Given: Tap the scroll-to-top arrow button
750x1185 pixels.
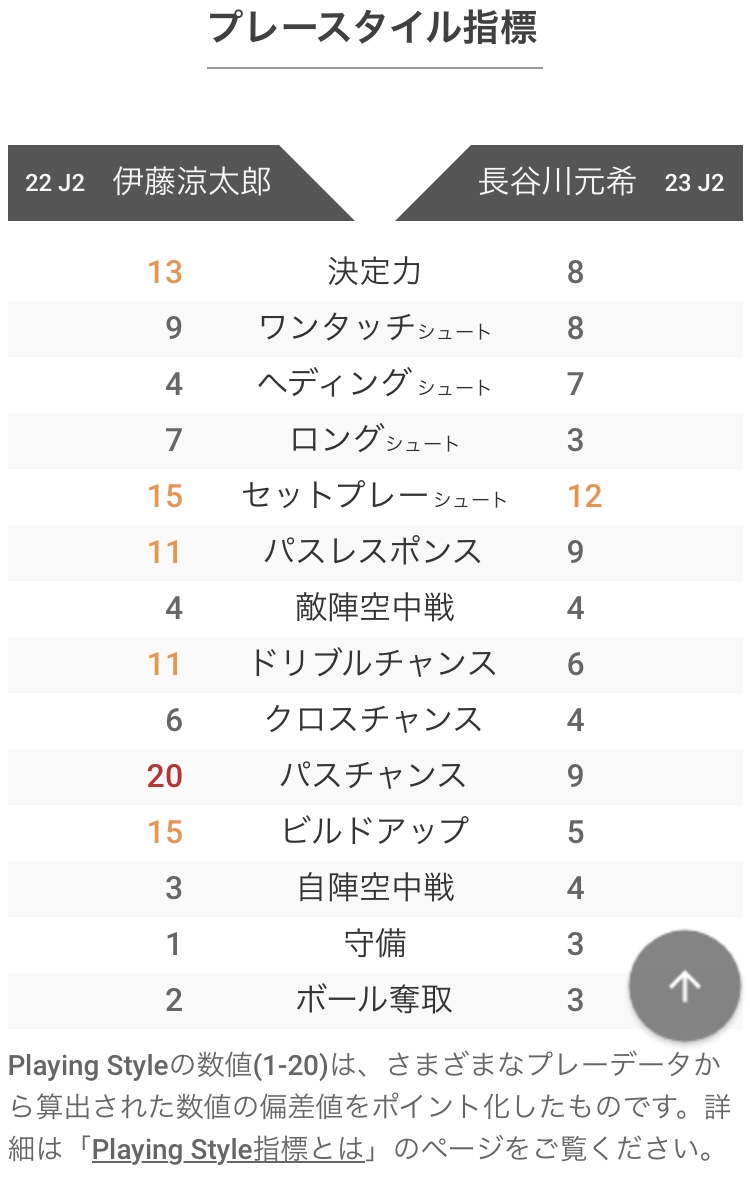Looking at the screenshot, I should (x=684, y=985).
